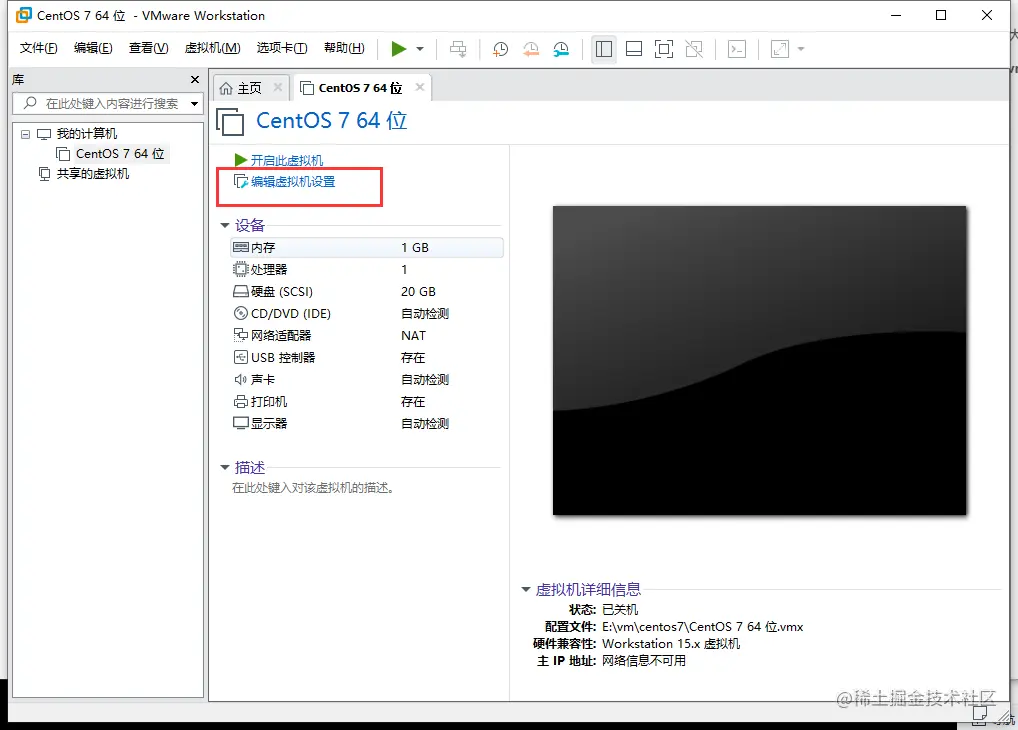Select 我的计算机 in the library tree
This screenshot has width=1018, height=730.
coord(86,134)
